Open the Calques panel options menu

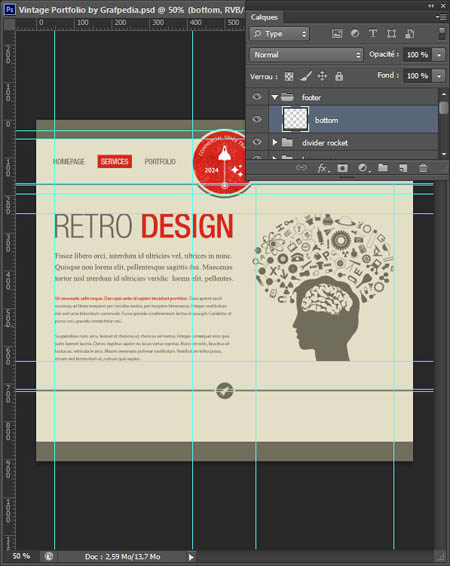coord(441,17)
